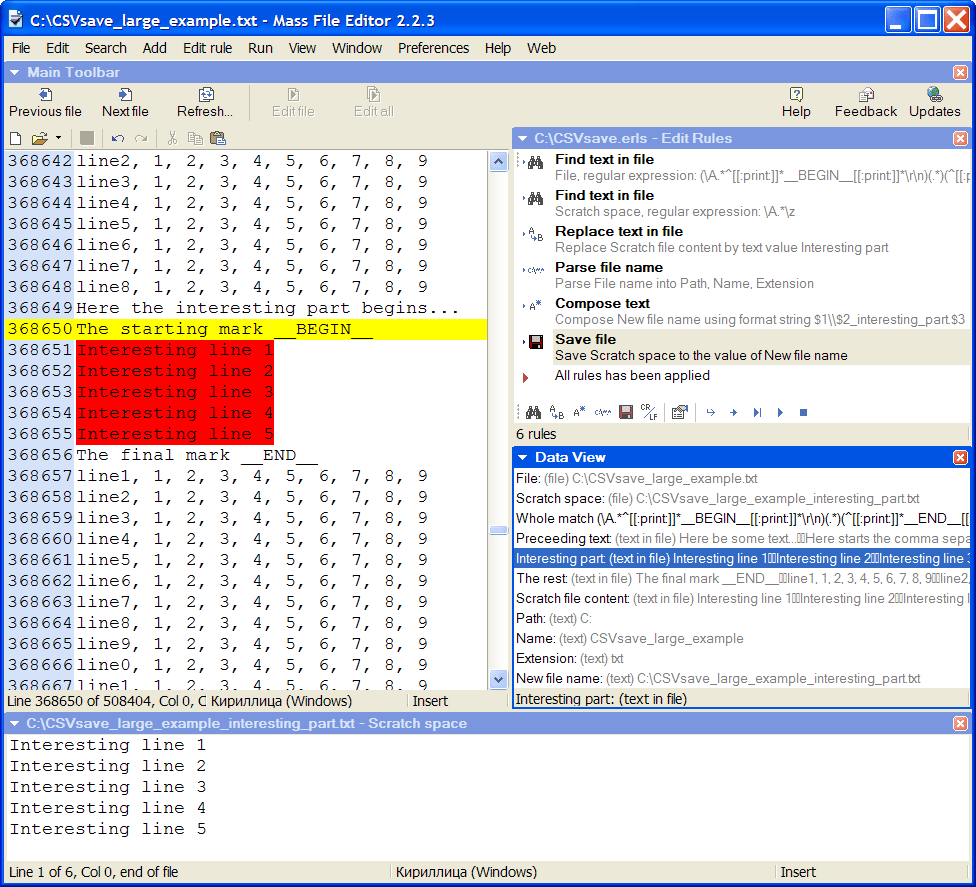Viewport: 976px width, 887px height.
Task: Select the first Find text in file rule
Action: [743, 167]
